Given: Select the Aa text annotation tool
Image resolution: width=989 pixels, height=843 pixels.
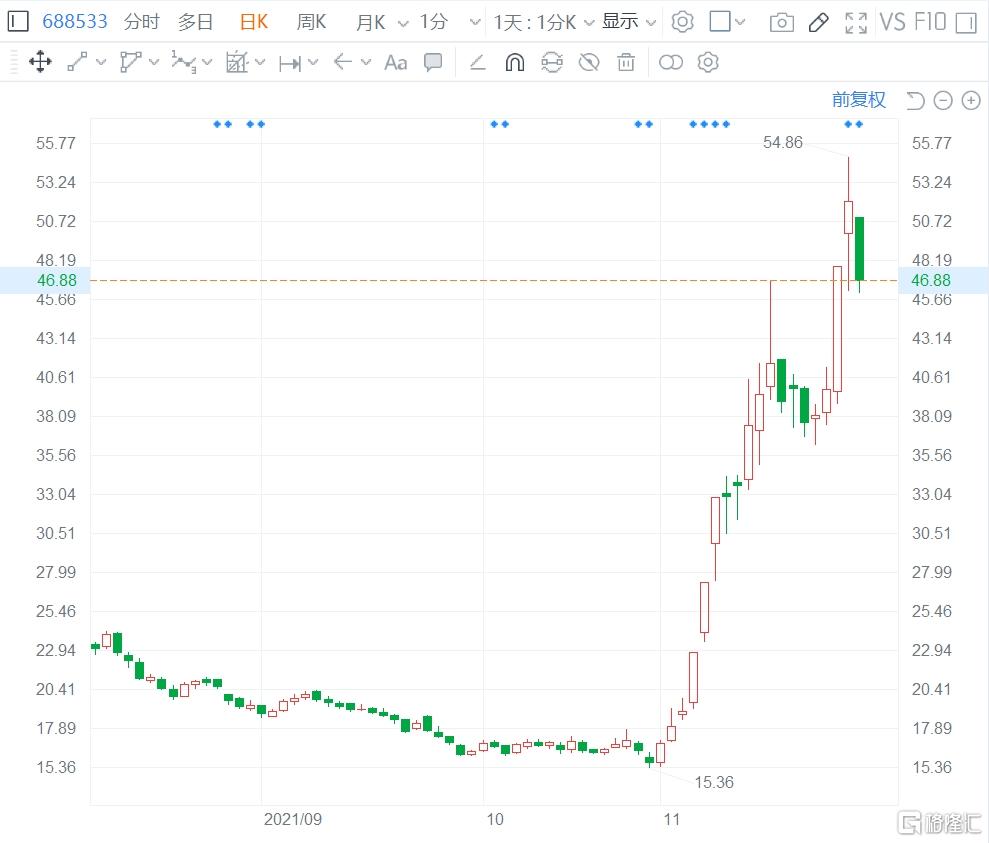Looking at the screenshot, I should coord(395,62).
